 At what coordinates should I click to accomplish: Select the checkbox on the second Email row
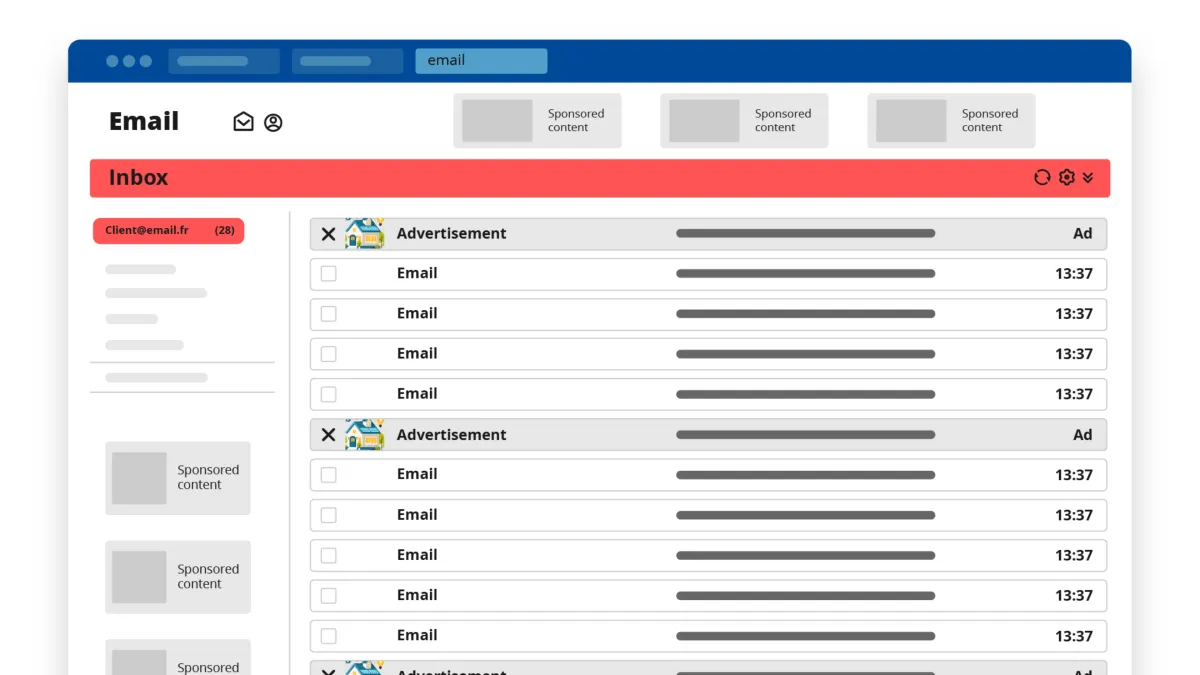tap(328, 314)
